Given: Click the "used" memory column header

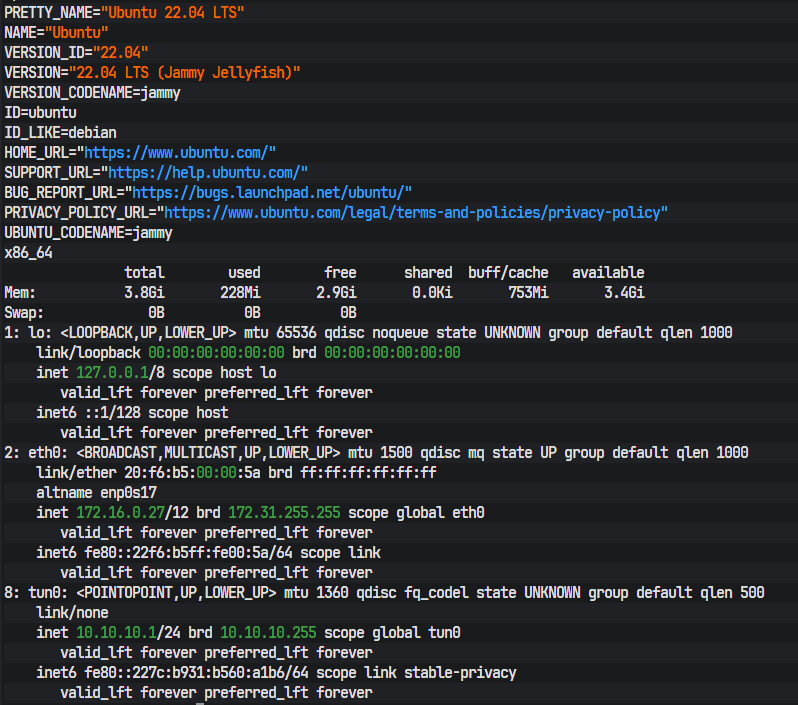Looking at the screenshot, I should [244, 273].
